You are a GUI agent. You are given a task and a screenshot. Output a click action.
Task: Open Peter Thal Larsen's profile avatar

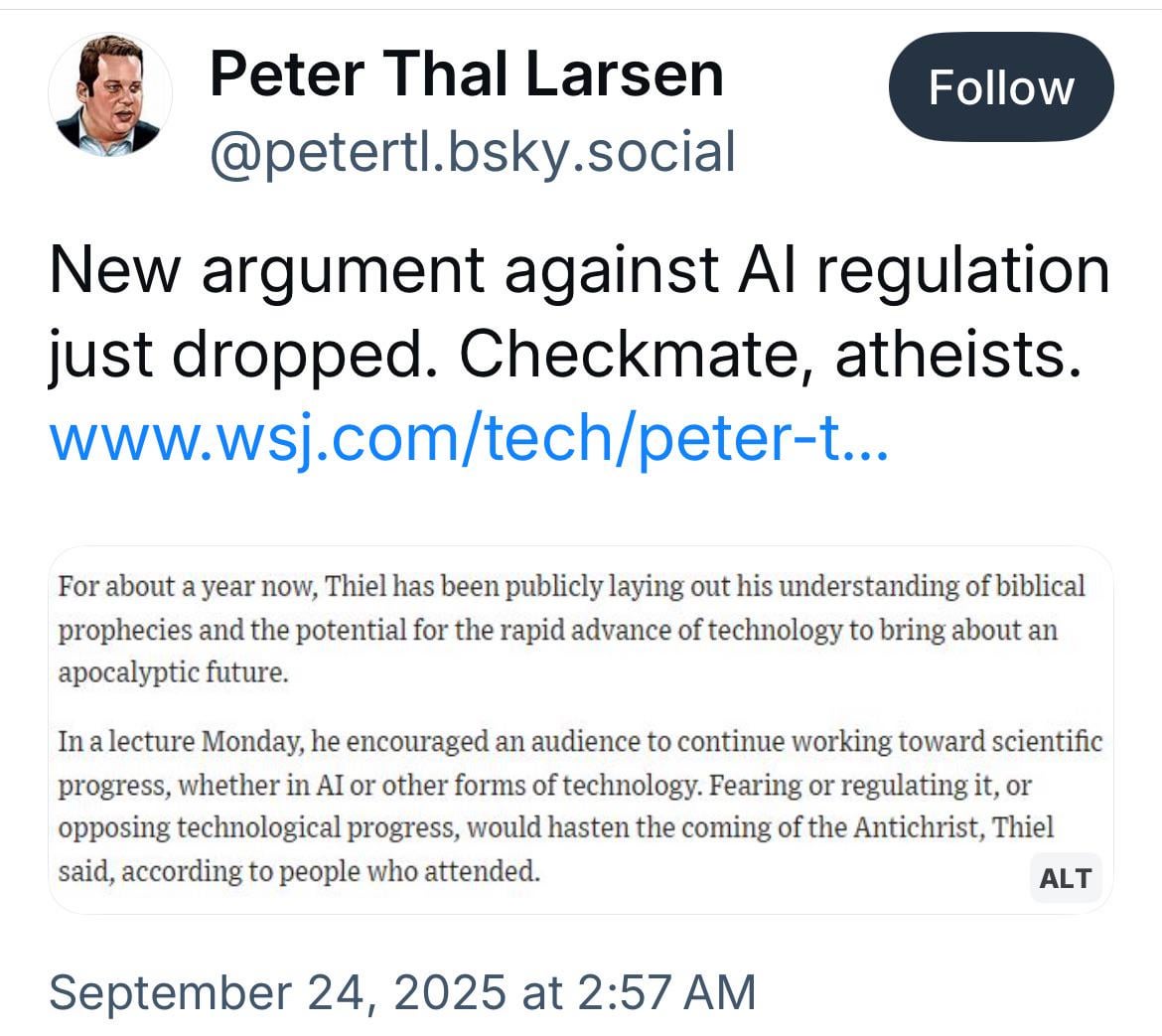click(x=110, y=94)
